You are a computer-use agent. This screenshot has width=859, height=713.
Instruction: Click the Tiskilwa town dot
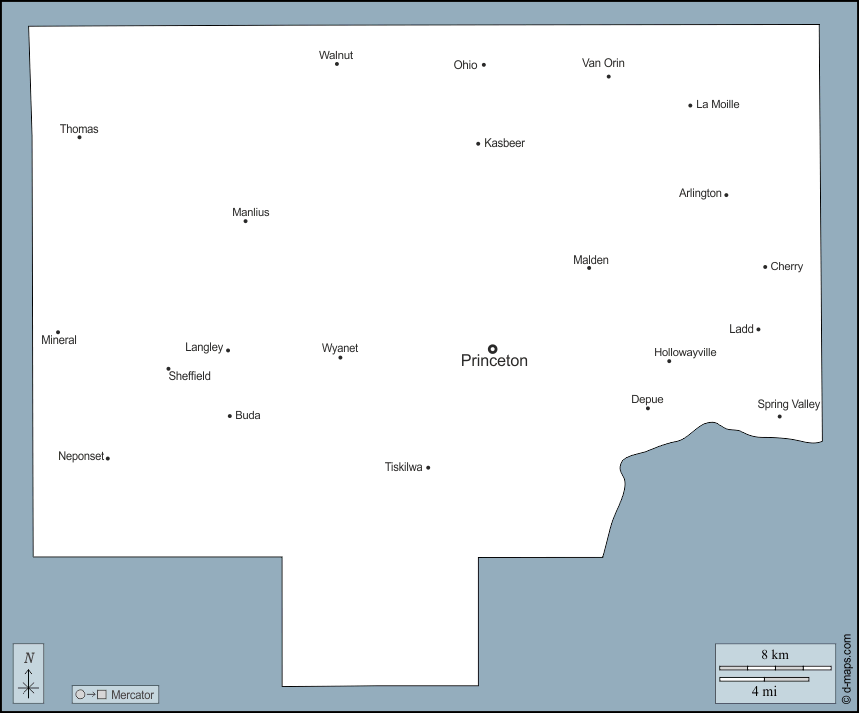point(428,468)
